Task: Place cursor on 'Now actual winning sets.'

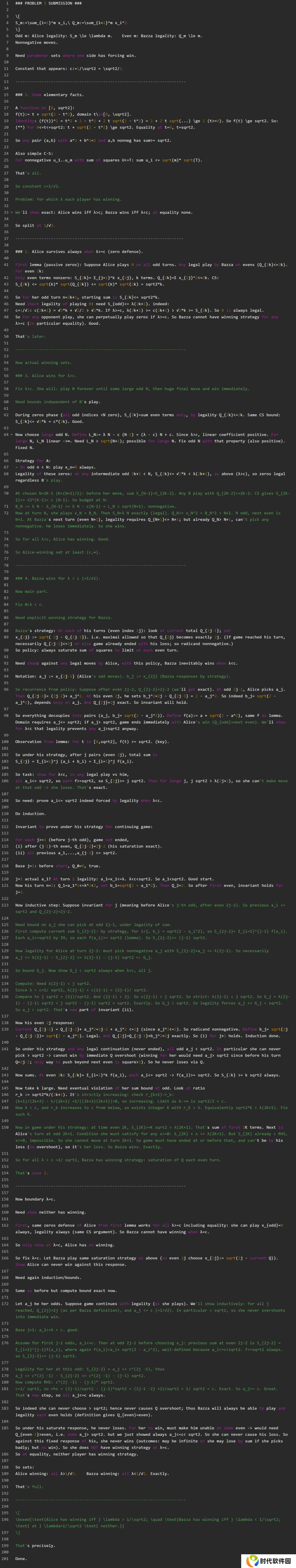Action: tap(44, 363)
